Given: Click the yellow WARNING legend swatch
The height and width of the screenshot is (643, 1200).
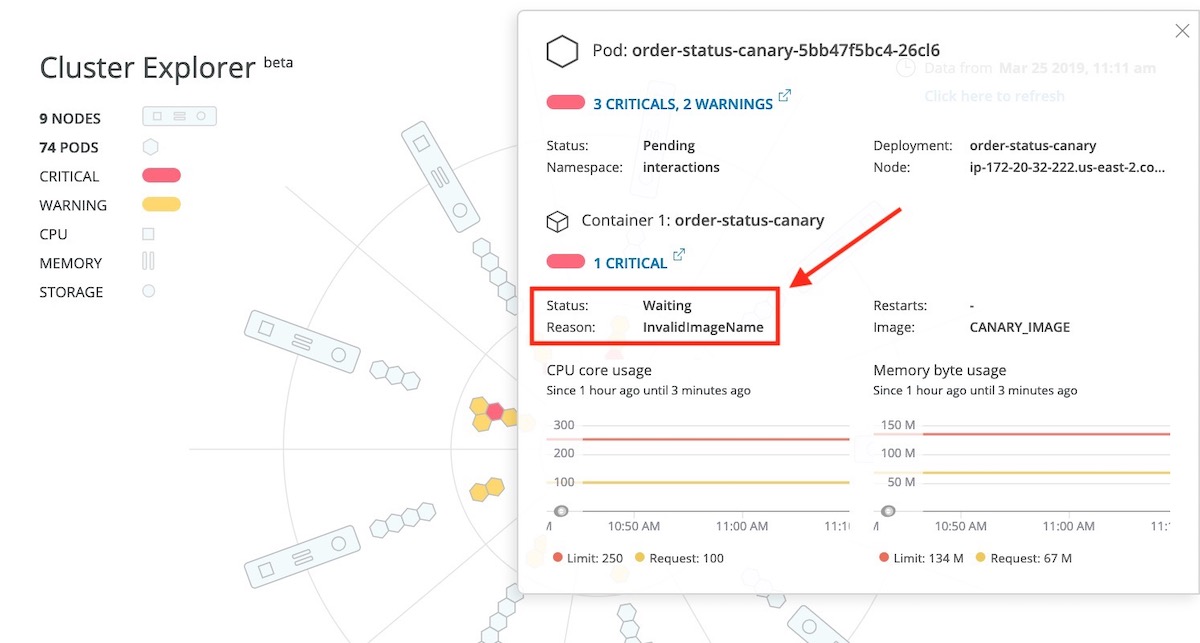Looking at the screenshot, I should (161, 205).
